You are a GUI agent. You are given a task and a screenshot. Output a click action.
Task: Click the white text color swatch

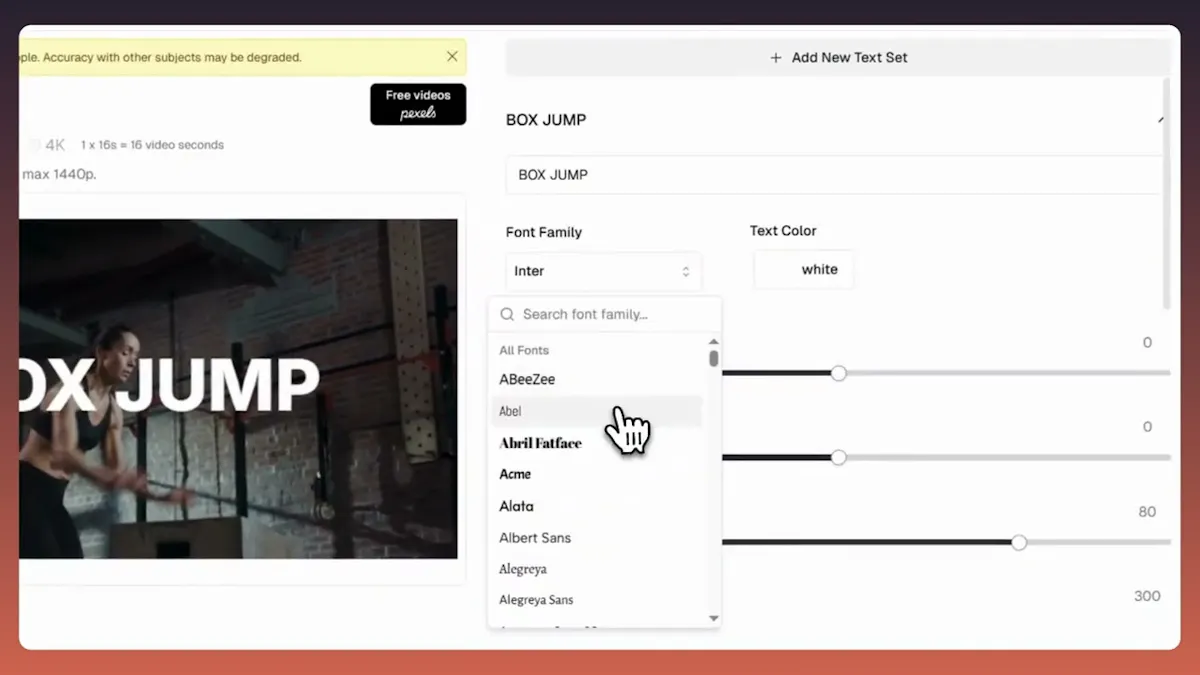(x=804, y=270)
